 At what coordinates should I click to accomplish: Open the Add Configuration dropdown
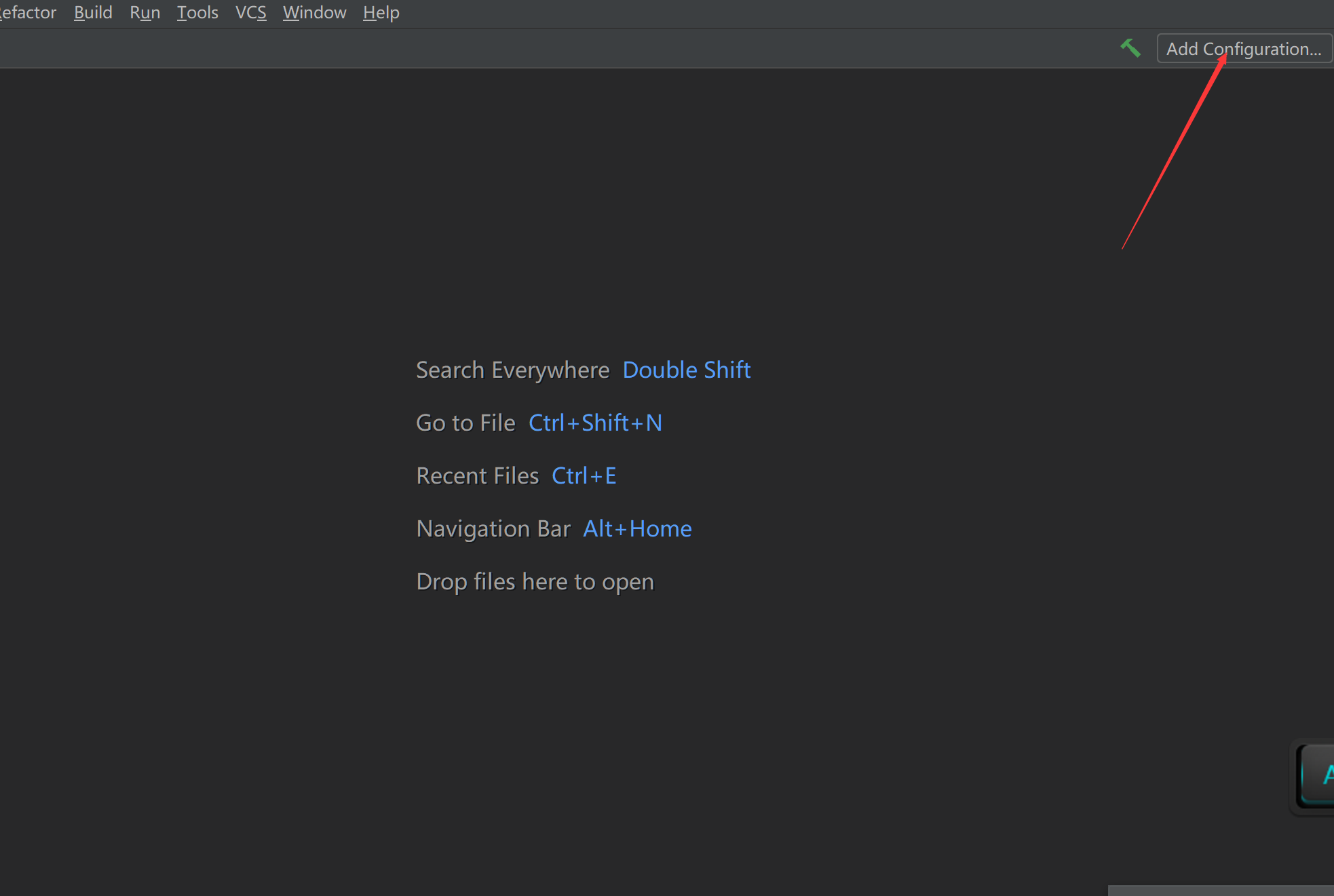click(x=1244, y=49)
